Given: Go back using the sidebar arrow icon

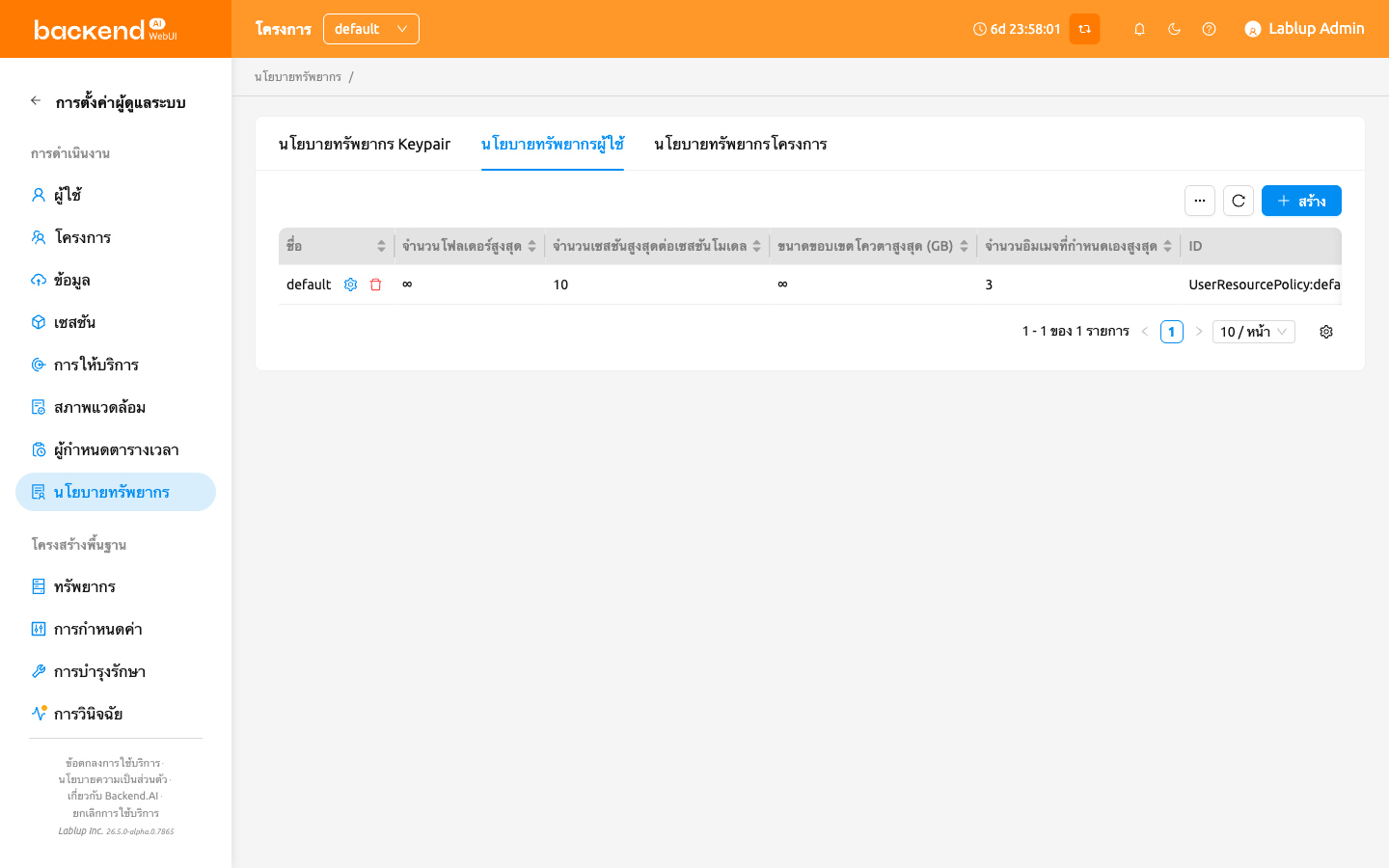Looking at the screenshot, I should pos(36,101).
